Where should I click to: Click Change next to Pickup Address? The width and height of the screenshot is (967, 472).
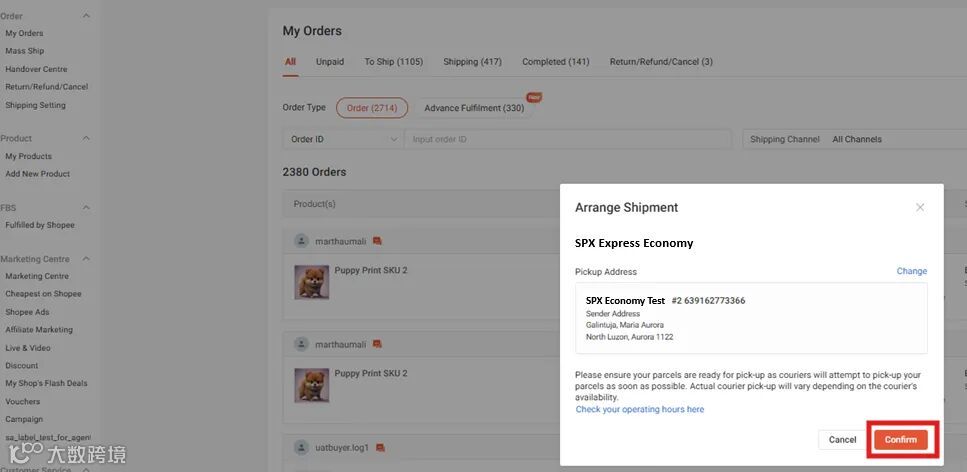point(911,271)
